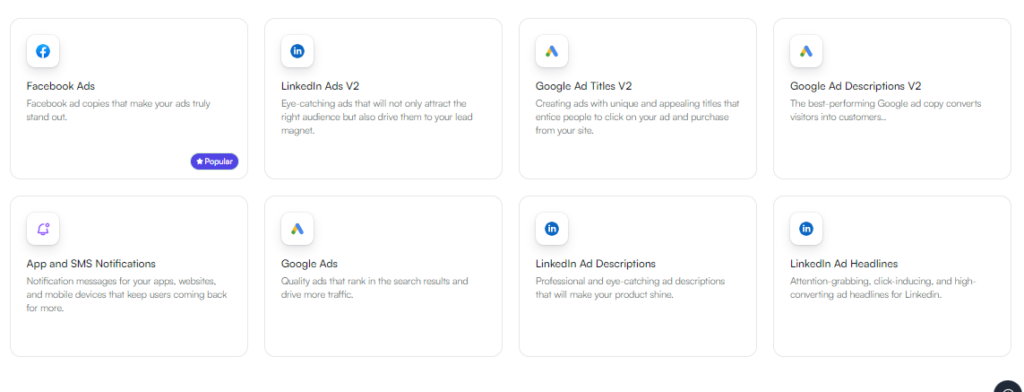The height and width of the screenshot is (392, 1024).
Task: Click description 'Attention-grabbing, click-inducing, and high-converting'
Action: [x=883, y=288]
